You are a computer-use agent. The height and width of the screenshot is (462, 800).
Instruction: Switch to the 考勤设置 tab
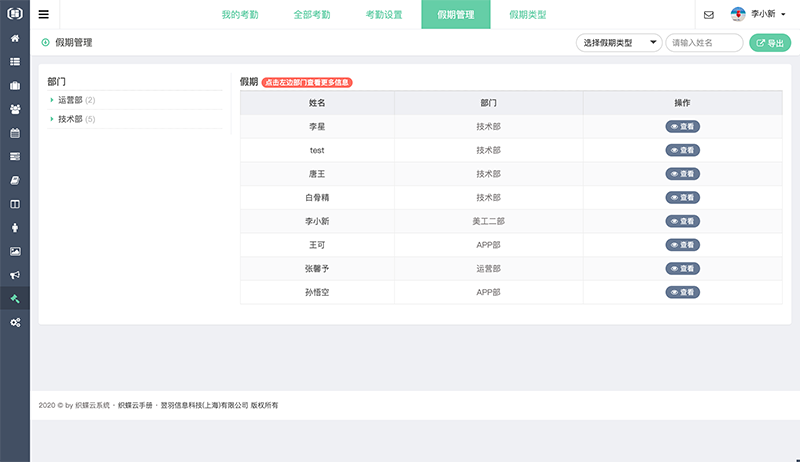click(x=384, y=15)
